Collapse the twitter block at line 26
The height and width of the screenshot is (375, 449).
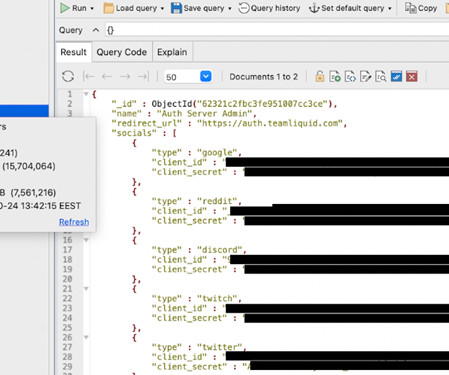pyautogui.click(x=86, y=337)
